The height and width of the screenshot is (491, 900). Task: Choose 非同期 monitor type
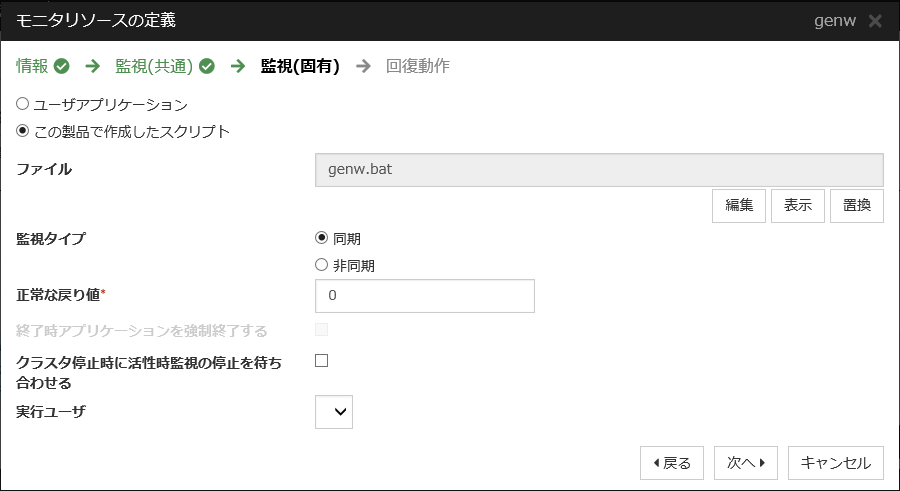coord(322,265)
